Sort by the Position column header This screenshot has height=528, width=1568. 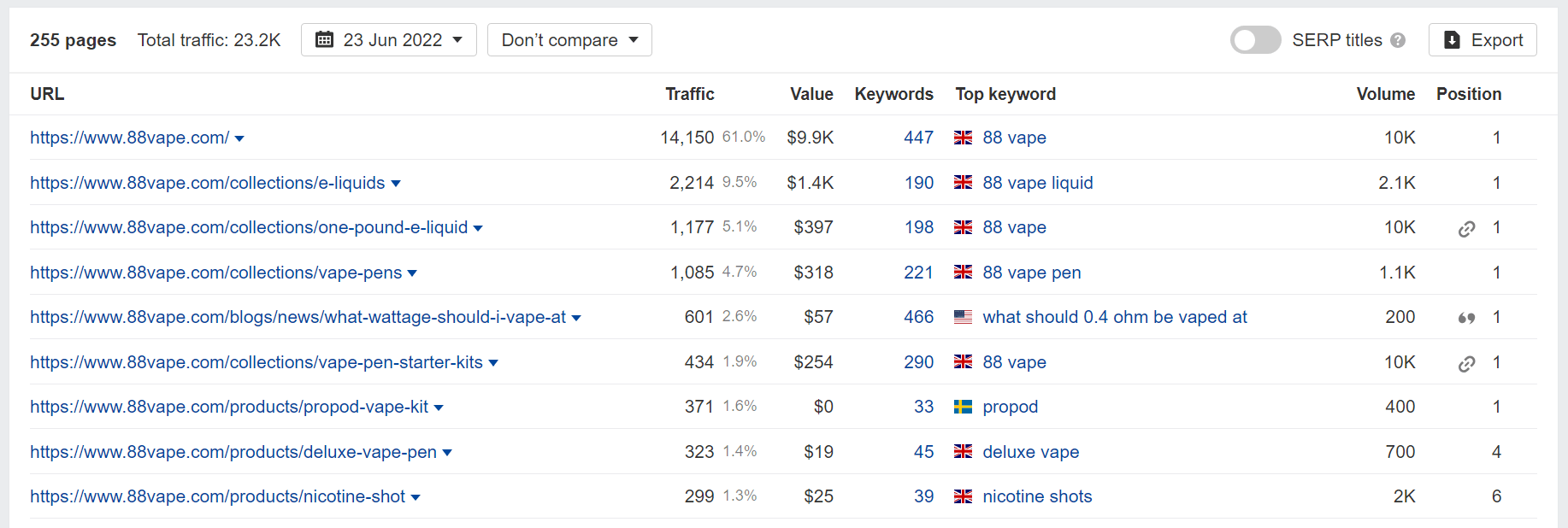1469,94
